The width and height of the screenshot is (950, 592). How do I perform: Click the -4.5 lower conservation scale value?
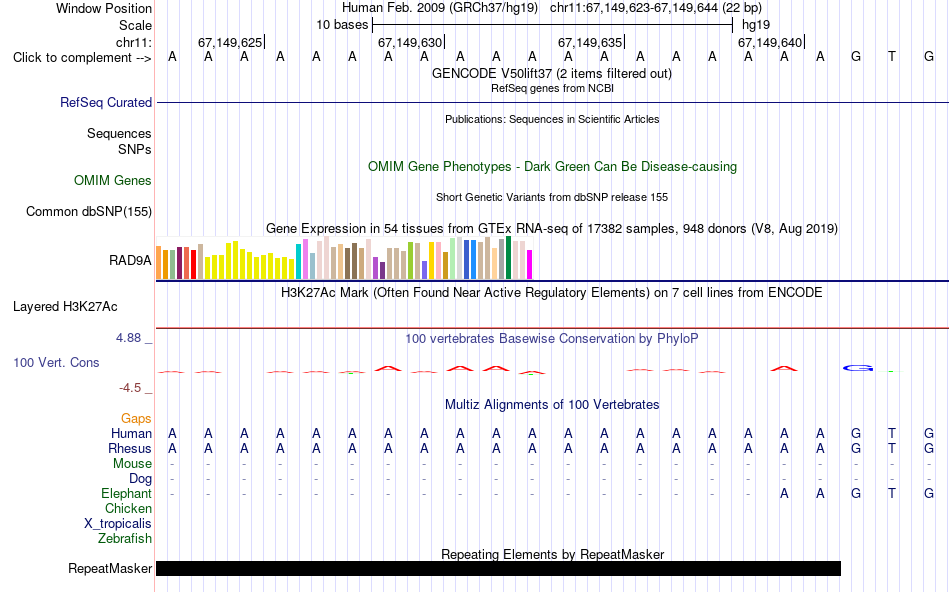pyautogui.click(x=130, y=388)
